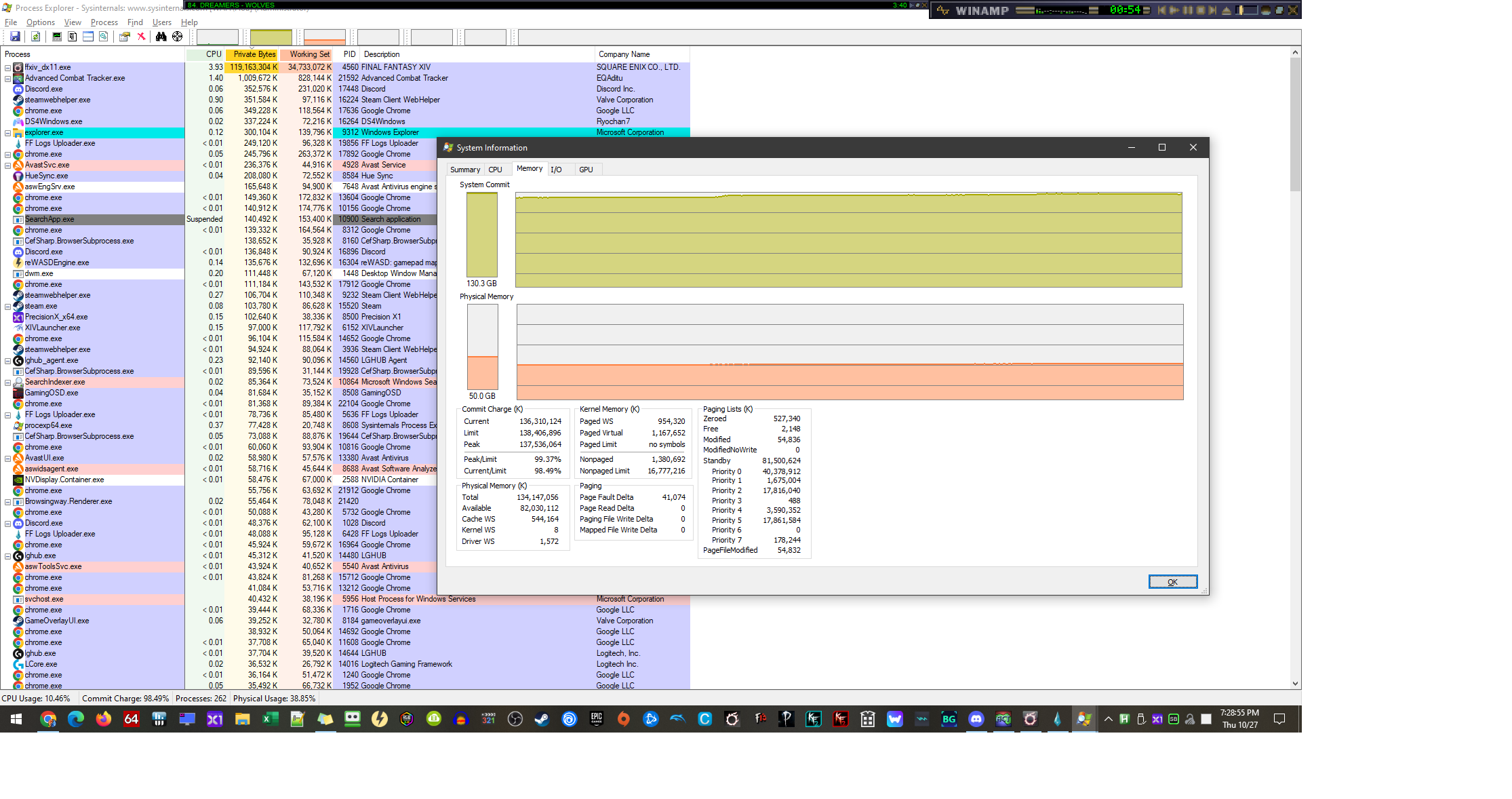1512x799 pixels.
Task: Open Discord from the taskbar
Action: (976, 719)
